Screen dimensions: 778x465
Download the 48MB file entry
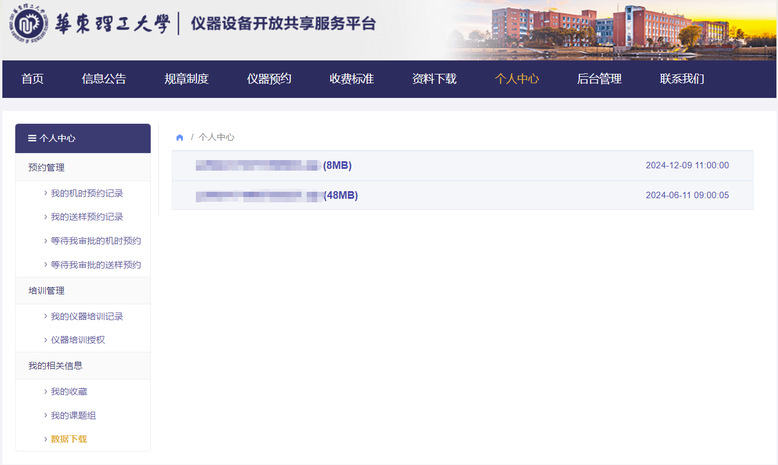point(276,195)
